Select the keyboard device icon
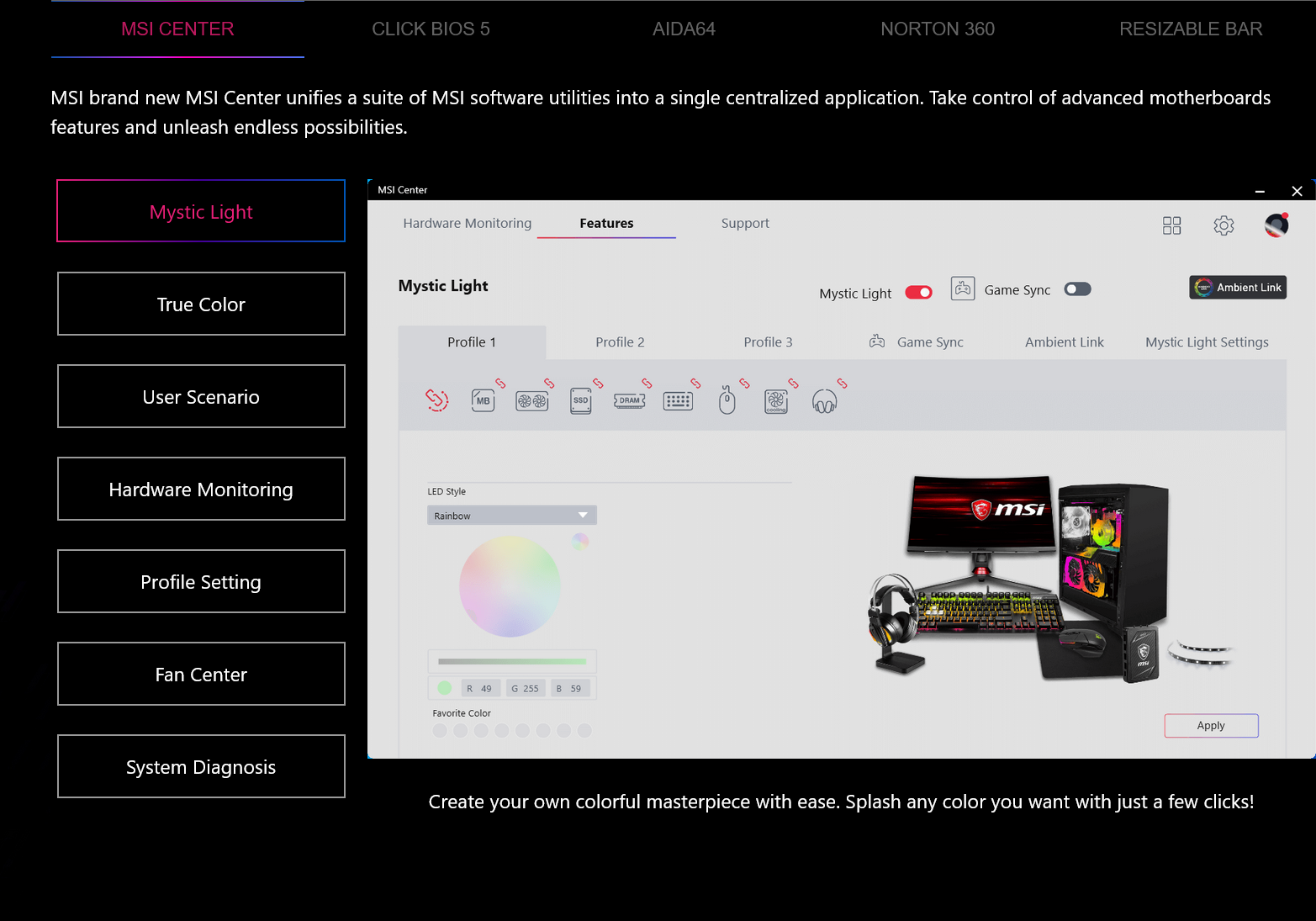Viewport: 1316px width, 921px height. (x=678, y=401)
